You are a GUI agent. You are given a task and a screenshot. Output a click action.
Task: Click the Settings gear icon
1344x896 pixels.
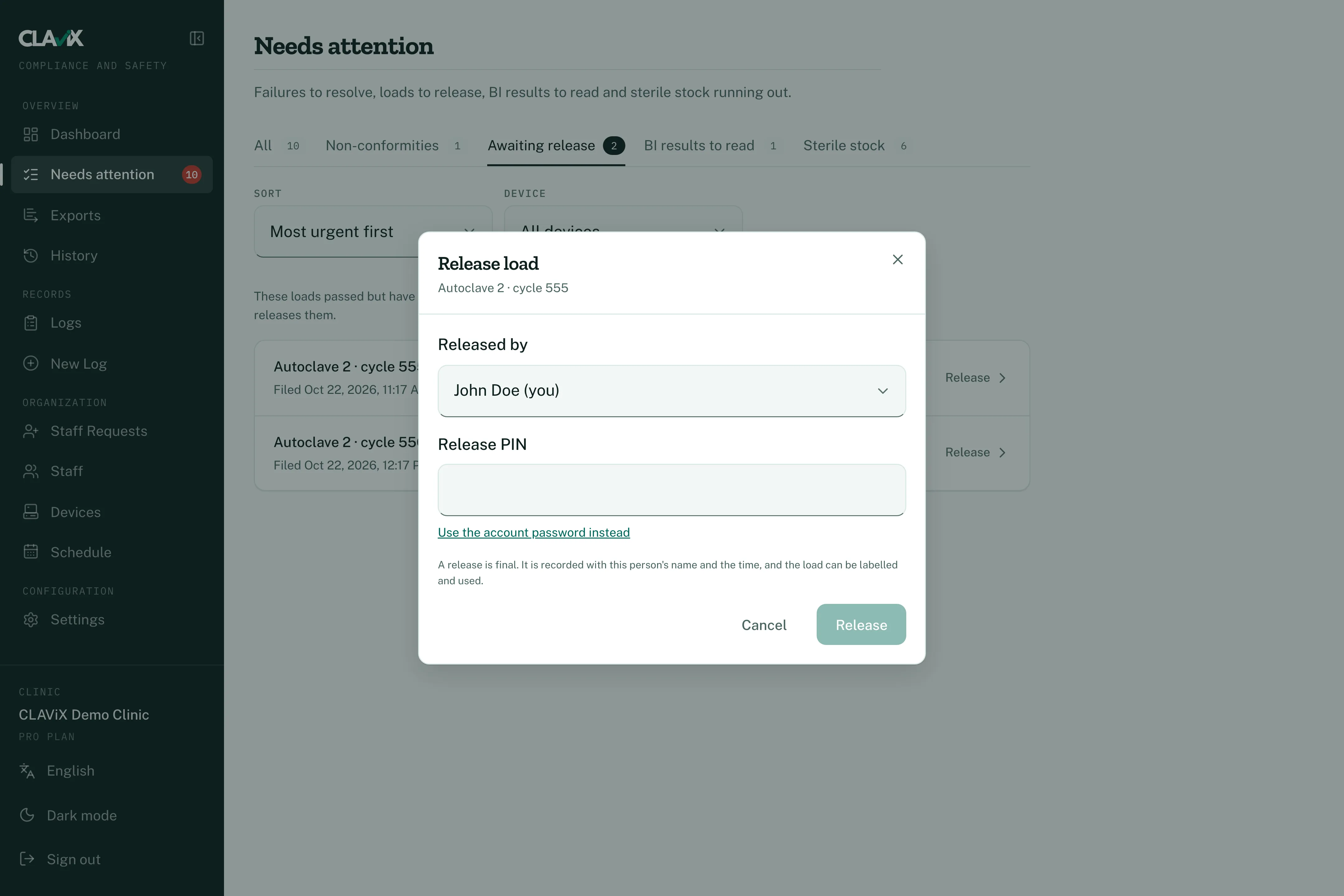pyautogui.click(x=31, y=619)
